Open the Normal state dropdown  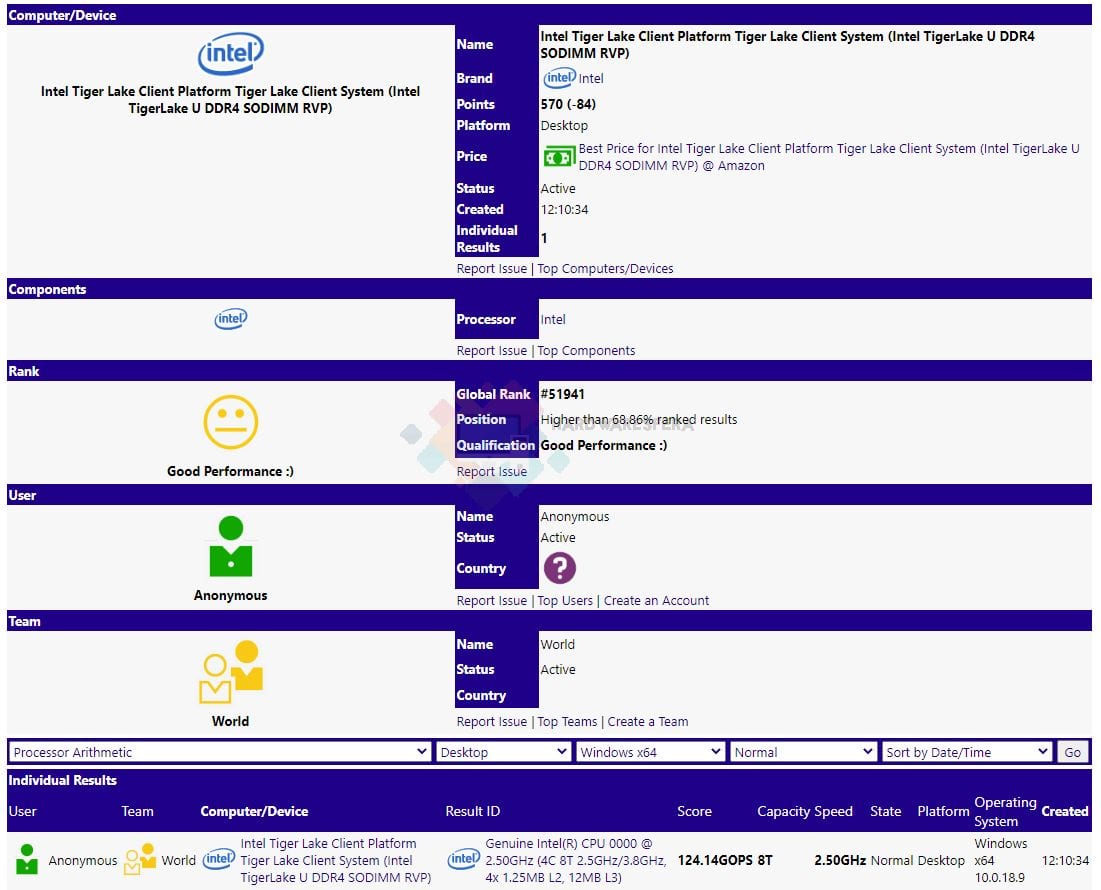point(804,752)
